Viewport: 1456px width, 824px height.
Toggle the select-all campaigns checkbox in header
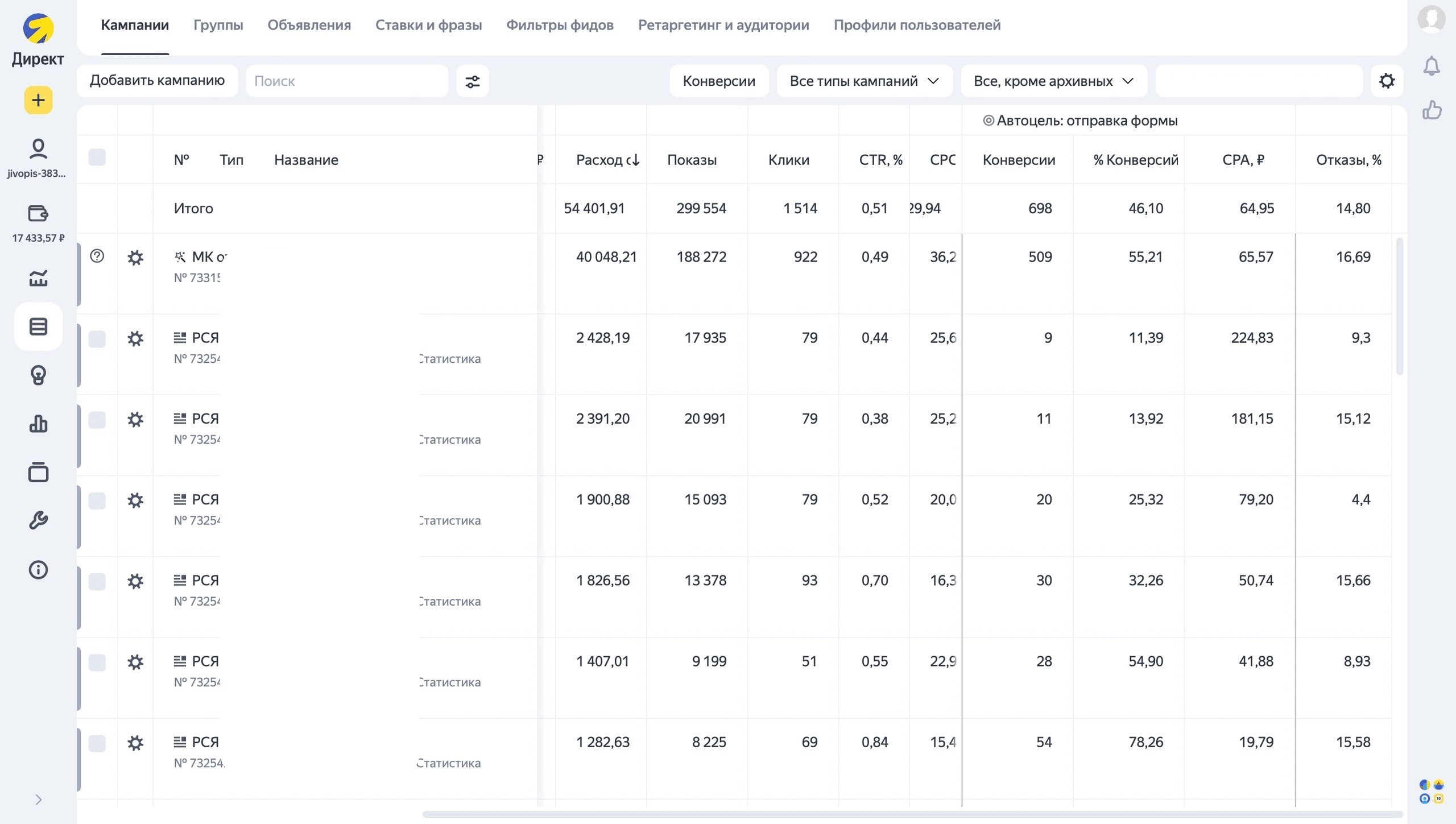click(97, 158)
